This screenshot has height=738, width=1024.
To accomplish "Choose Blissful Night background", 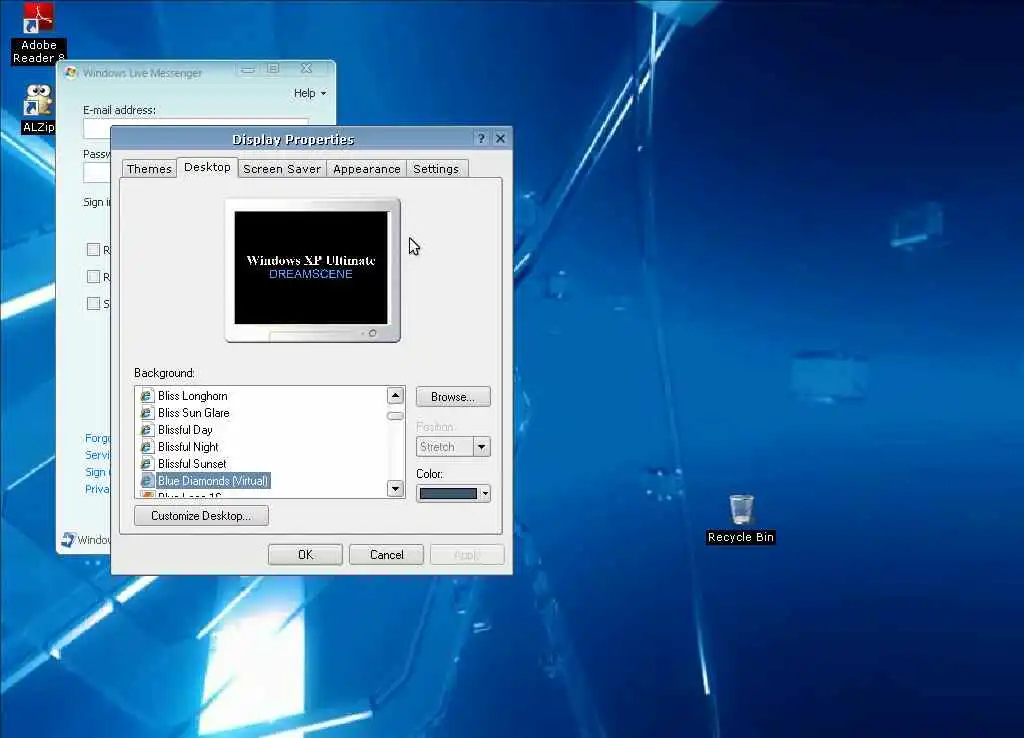I will click(188, 447).
